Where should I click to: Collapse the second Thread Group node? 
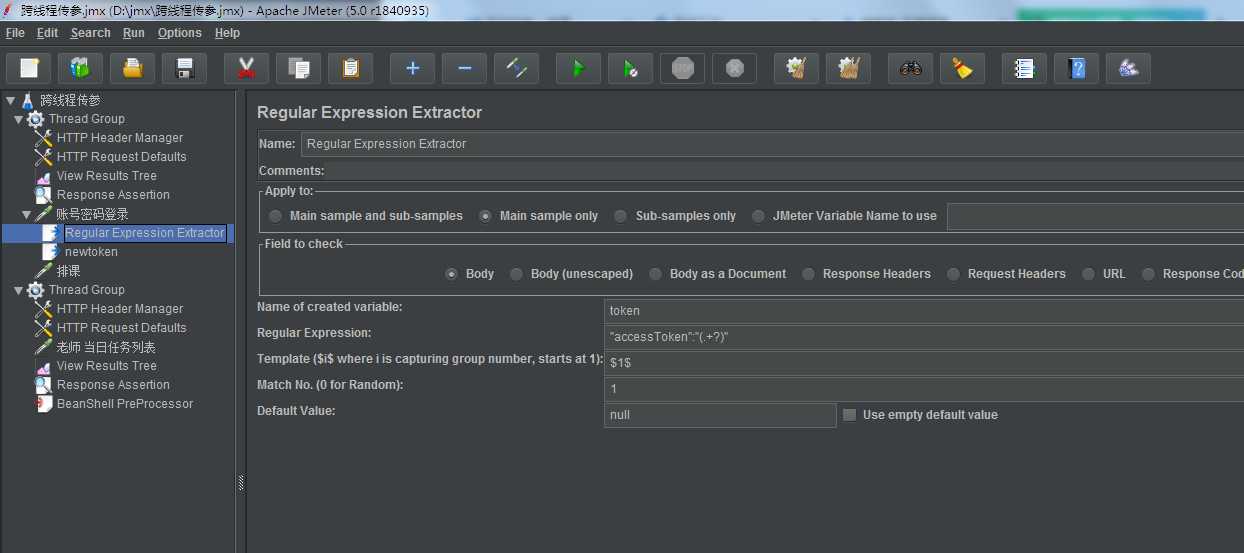18,290
